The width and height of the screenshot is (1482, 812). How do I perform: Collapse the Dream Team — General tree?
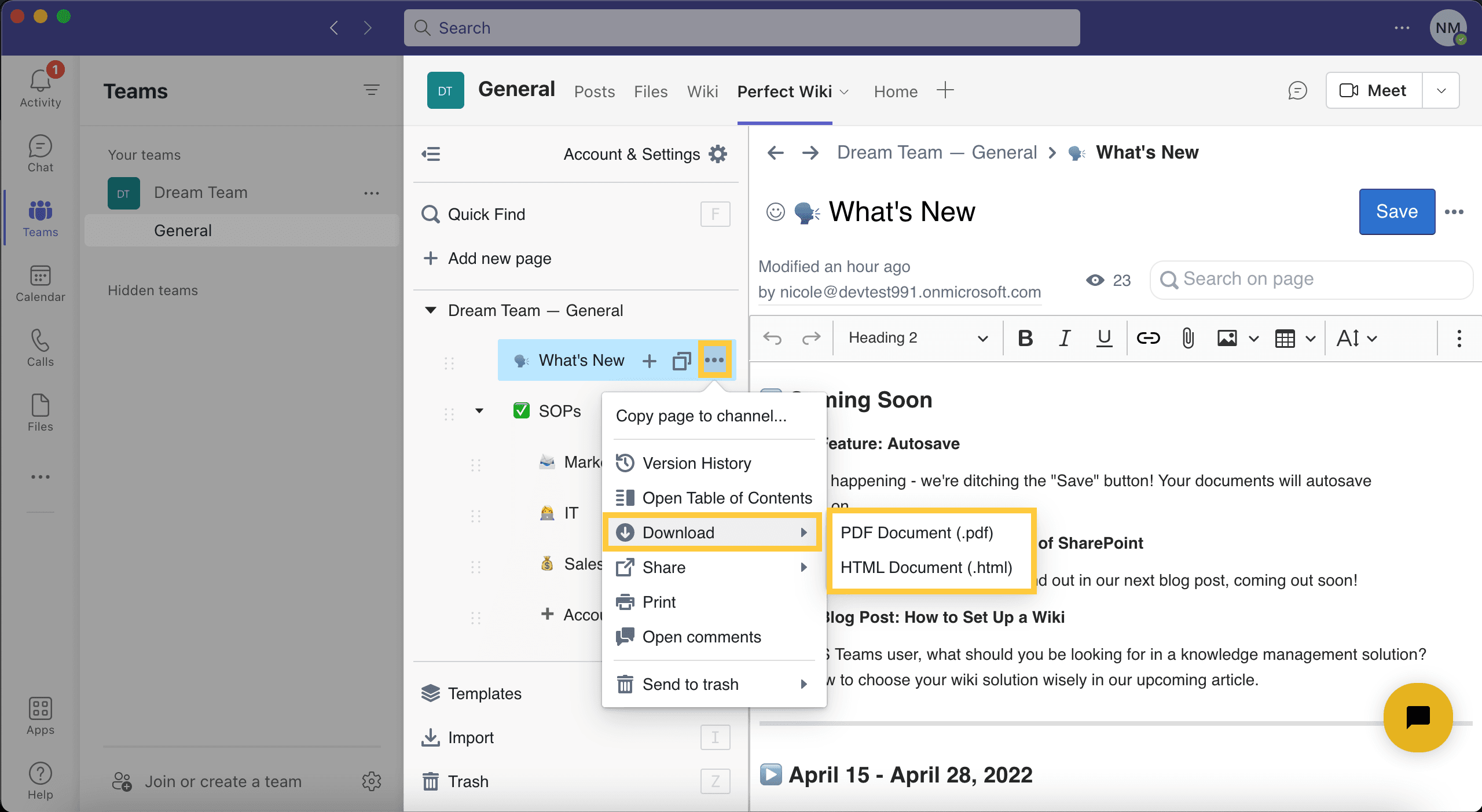tap(431, 310)
